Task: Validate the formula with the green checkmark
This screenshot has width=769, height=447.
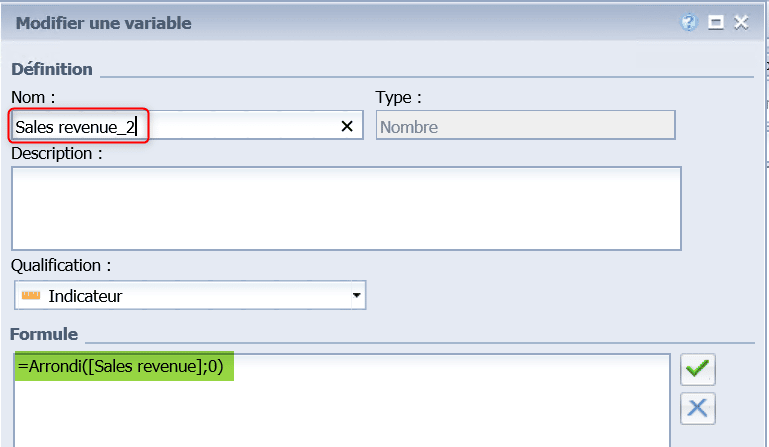Action: [x=697, y=369]
